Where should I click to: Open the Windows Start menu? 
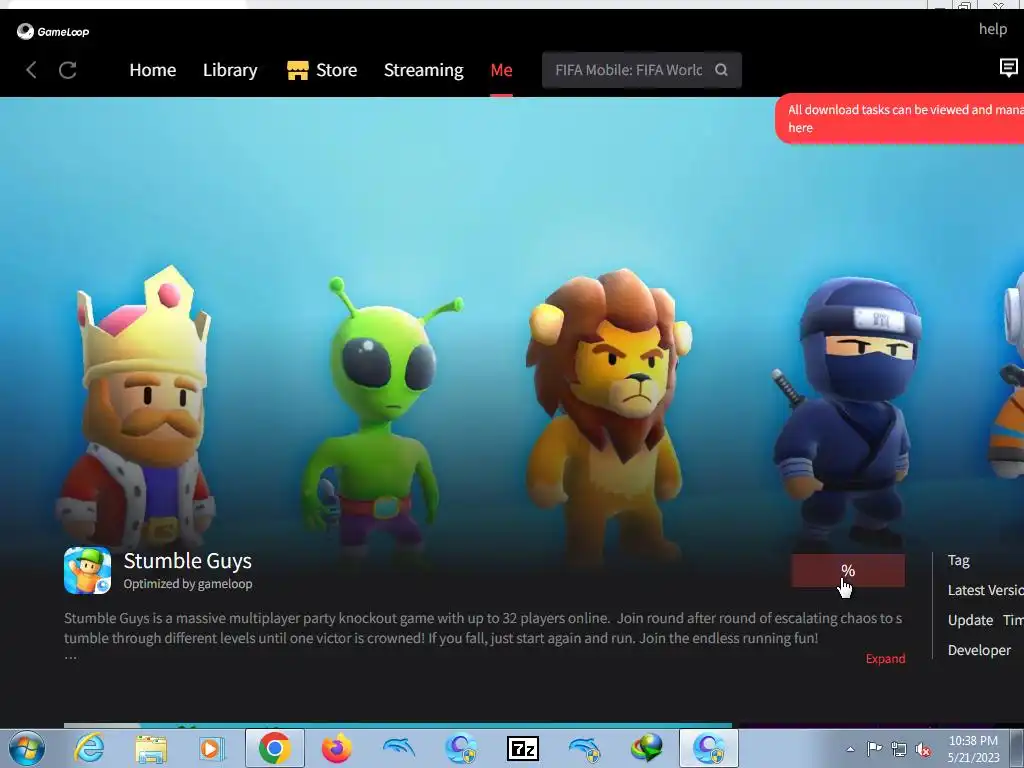27,748
